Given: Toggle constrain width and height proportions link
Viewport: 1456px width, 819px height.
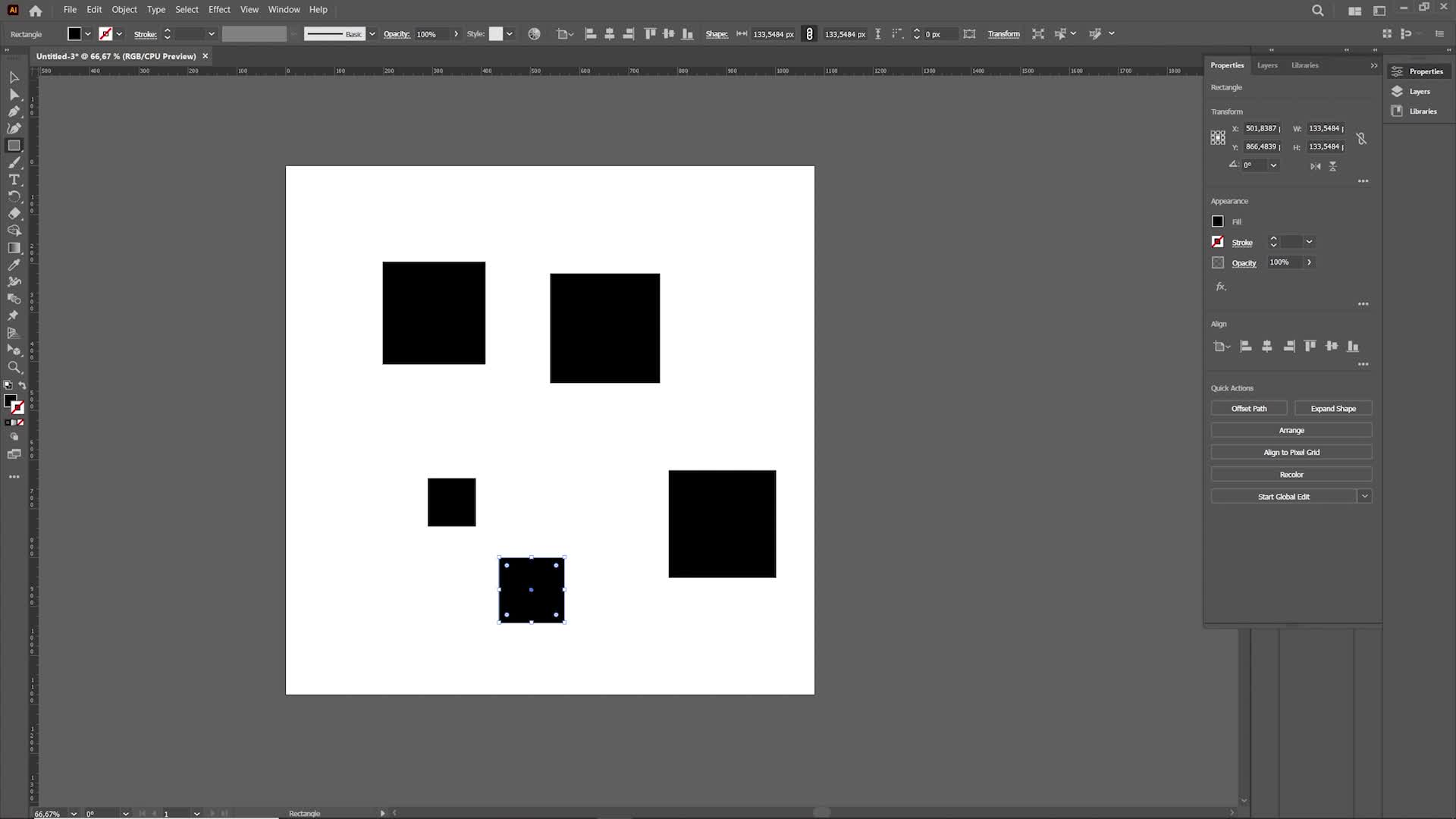Looking at the screenshot, I should pyautogui.click(x=1361, y=138).
